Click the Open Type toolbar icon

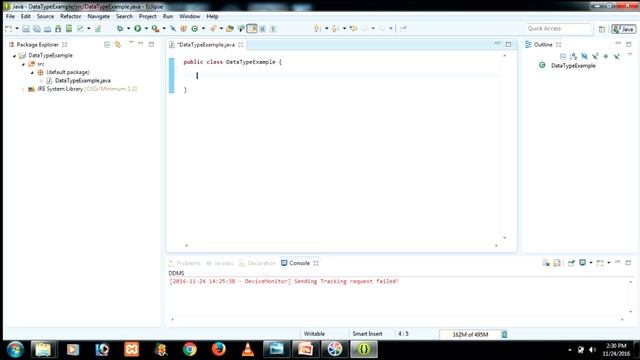pyautogui.click(x=230, y=29)
